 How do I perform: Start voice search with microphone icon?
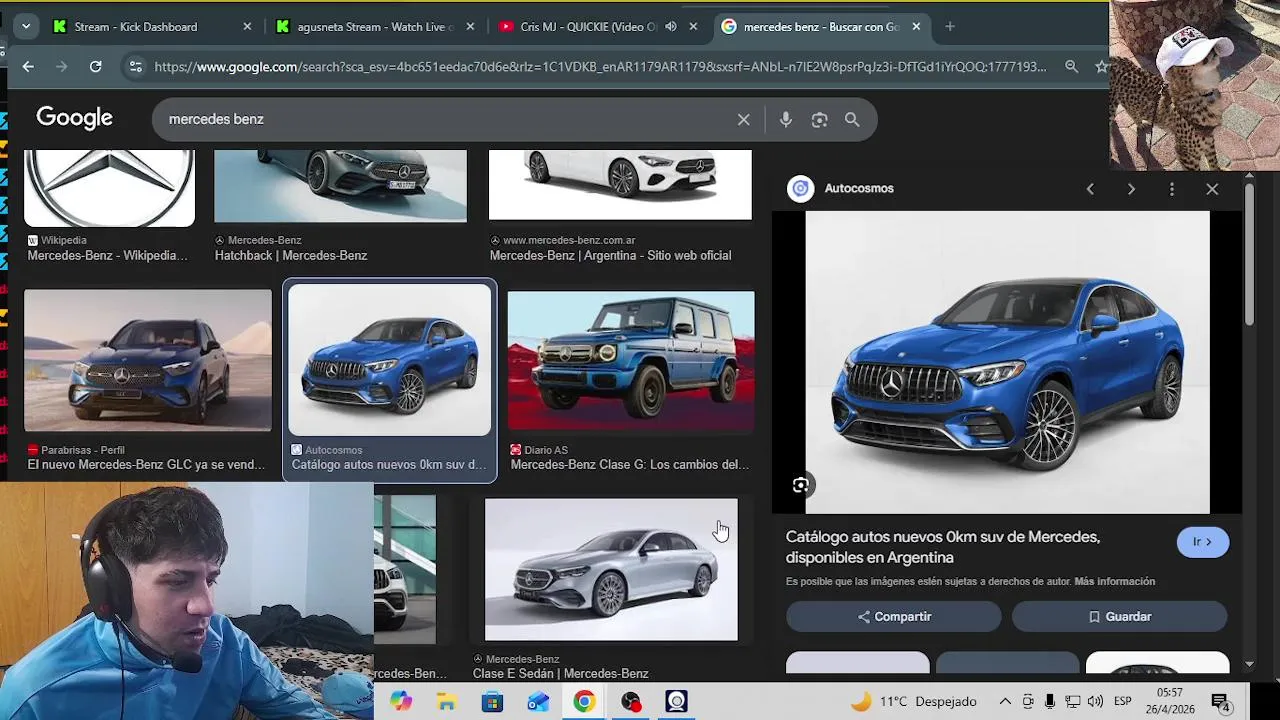click(786, 119)
